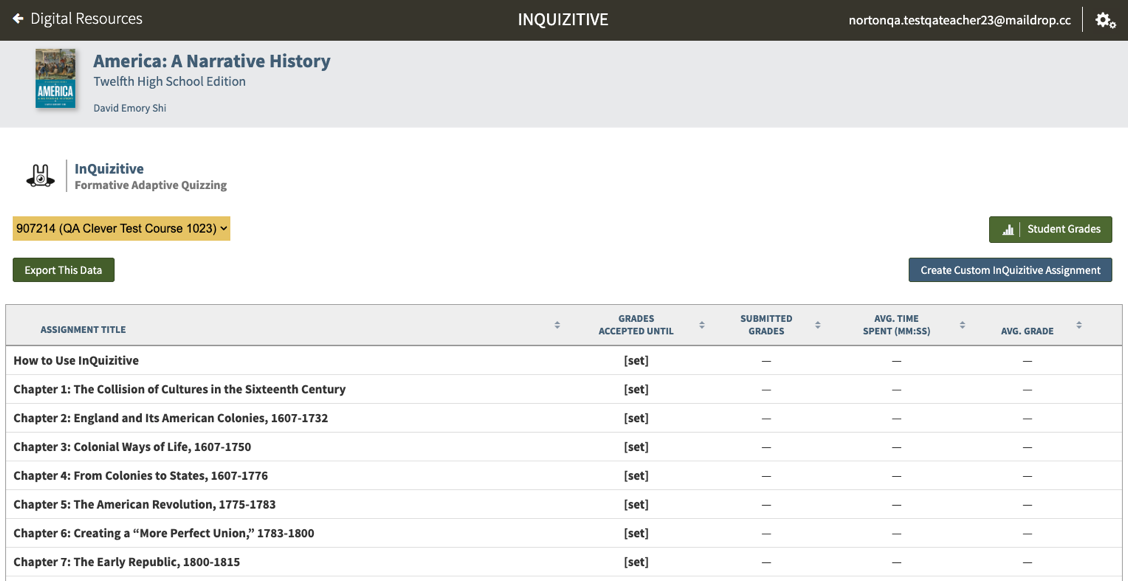Open the settings gear icon
Screen dimensions: 1128x581
tap(1106, 20)
